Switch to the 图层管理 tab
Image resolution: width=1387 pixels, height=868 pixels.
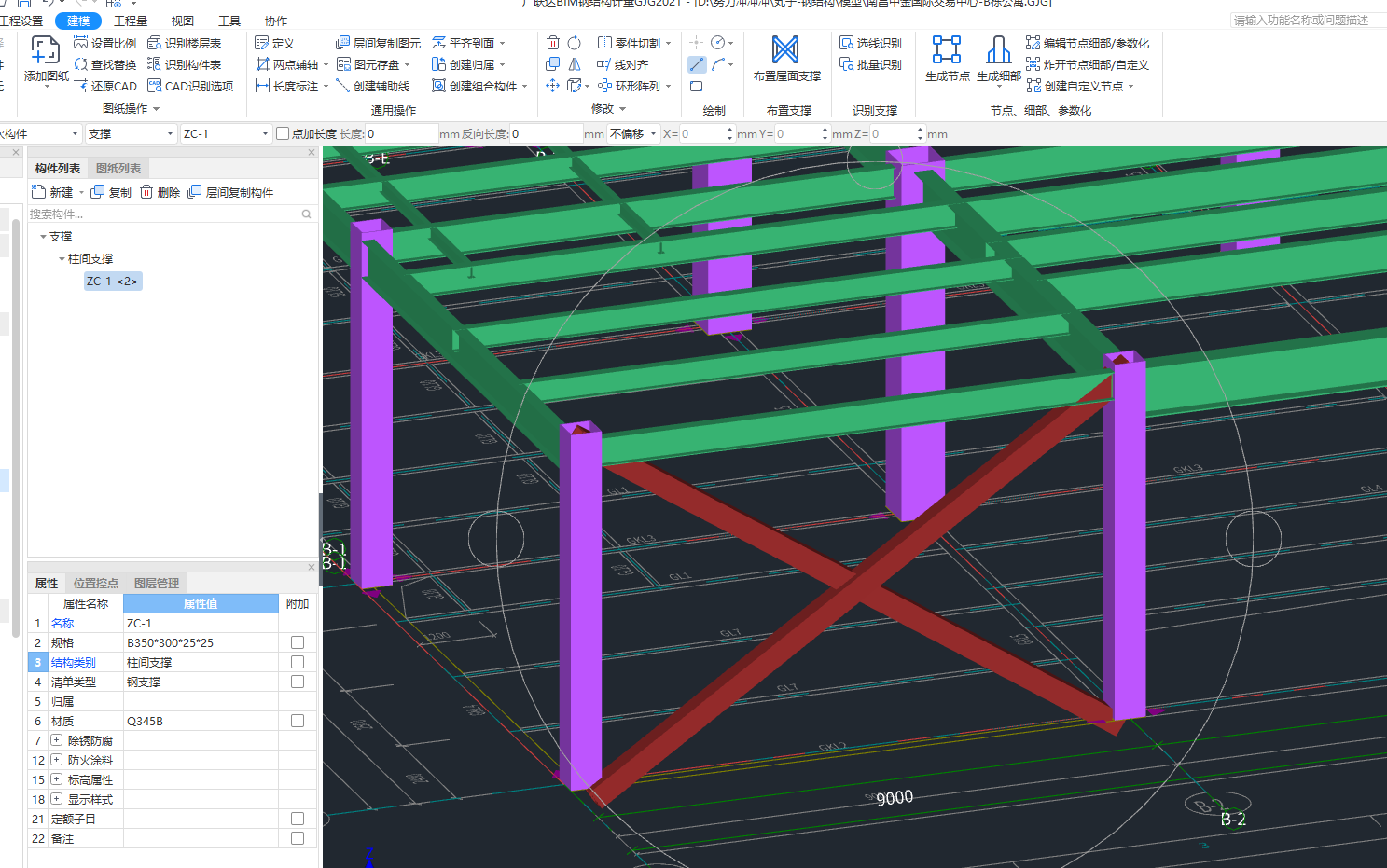[157, 584]
